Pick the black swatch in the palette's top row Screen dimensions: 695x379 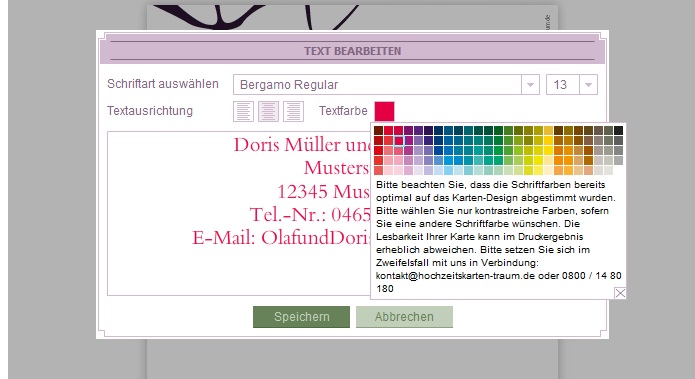(x=618, y=130)
